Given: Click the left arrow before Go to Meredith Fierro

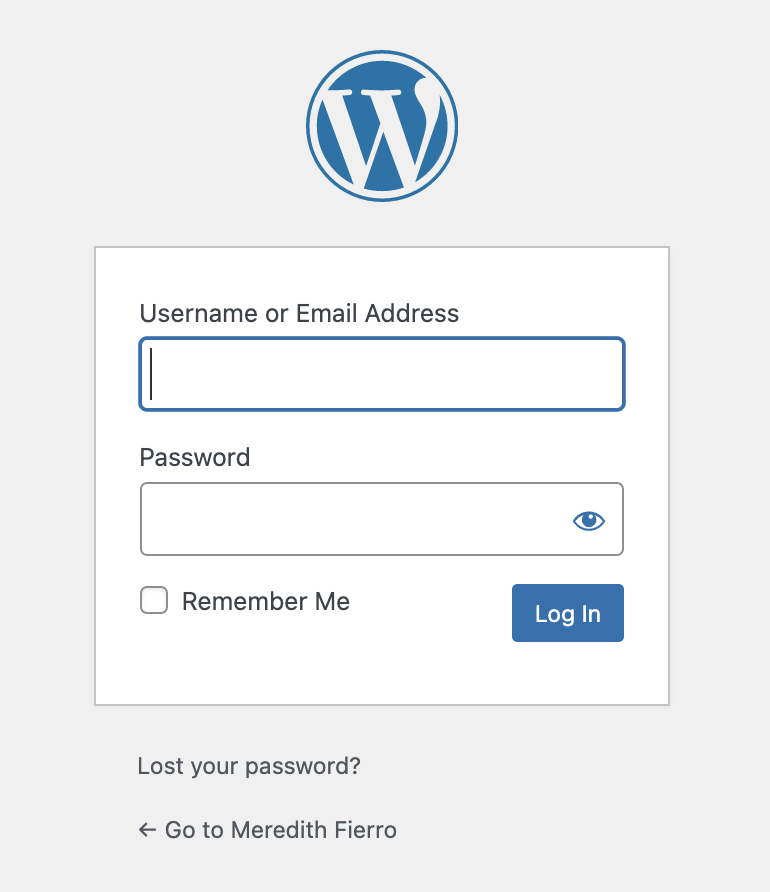Looking at the screenshot, I should [x=147, y=830].
